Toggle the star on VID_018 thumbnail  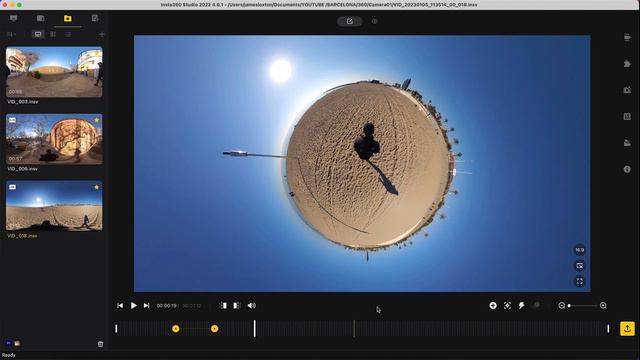coord(97,187)
